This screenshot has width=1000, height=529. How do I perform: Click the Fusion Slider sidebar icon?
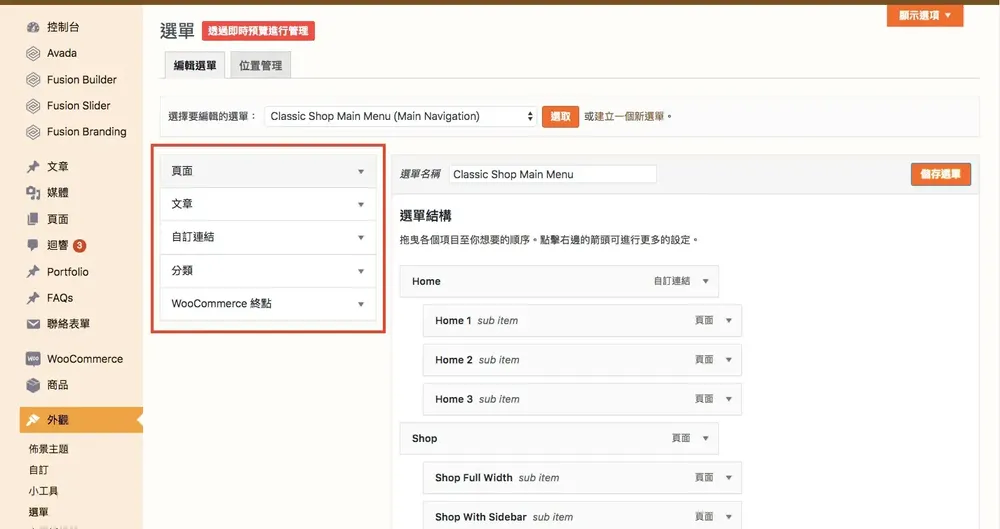(x=33, y=106)
